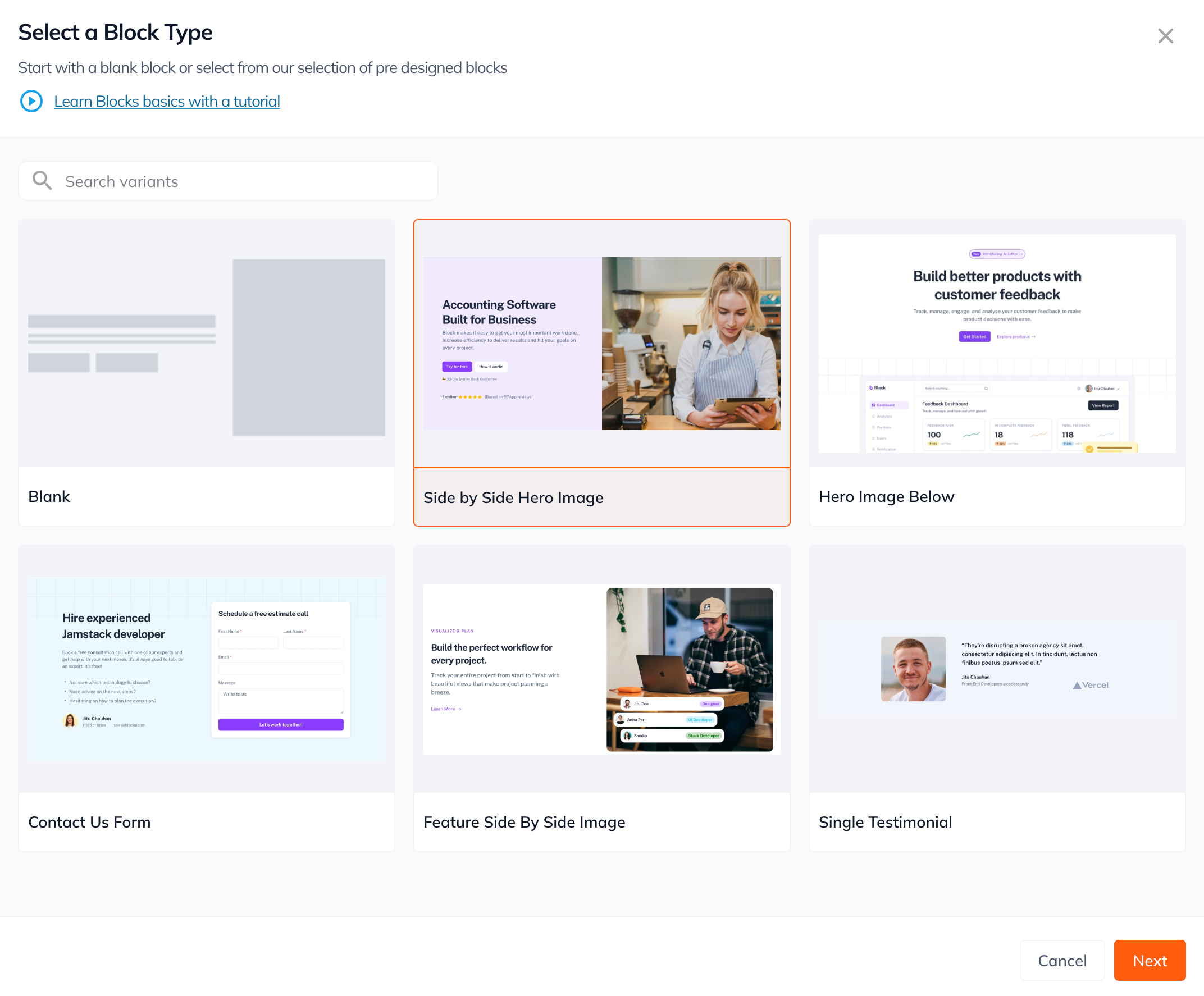The width and height of the screenshot is (1204, 996).
Task: Select the Single Testimonial preview thumbnail
Action: click(x=996, y=669)
